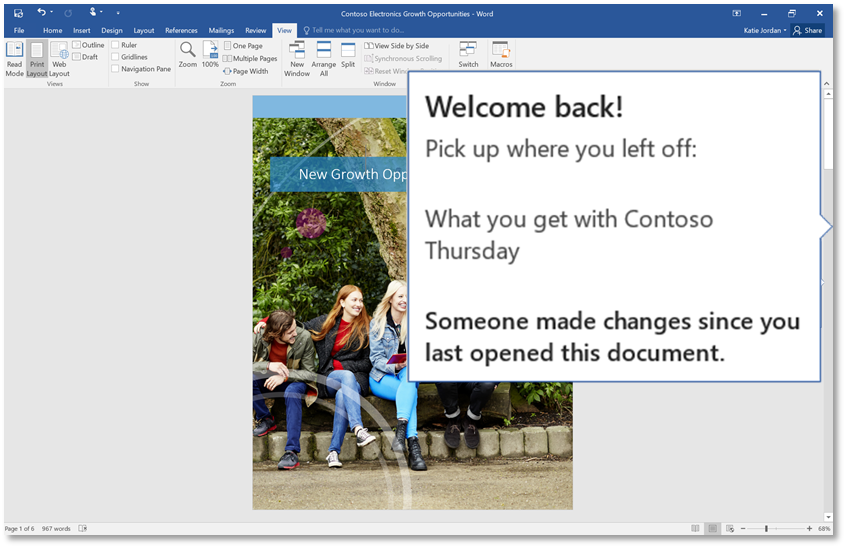Click the Undo arrow icon
The height and width of the screenshot is (548, 846).
[42, 12]
